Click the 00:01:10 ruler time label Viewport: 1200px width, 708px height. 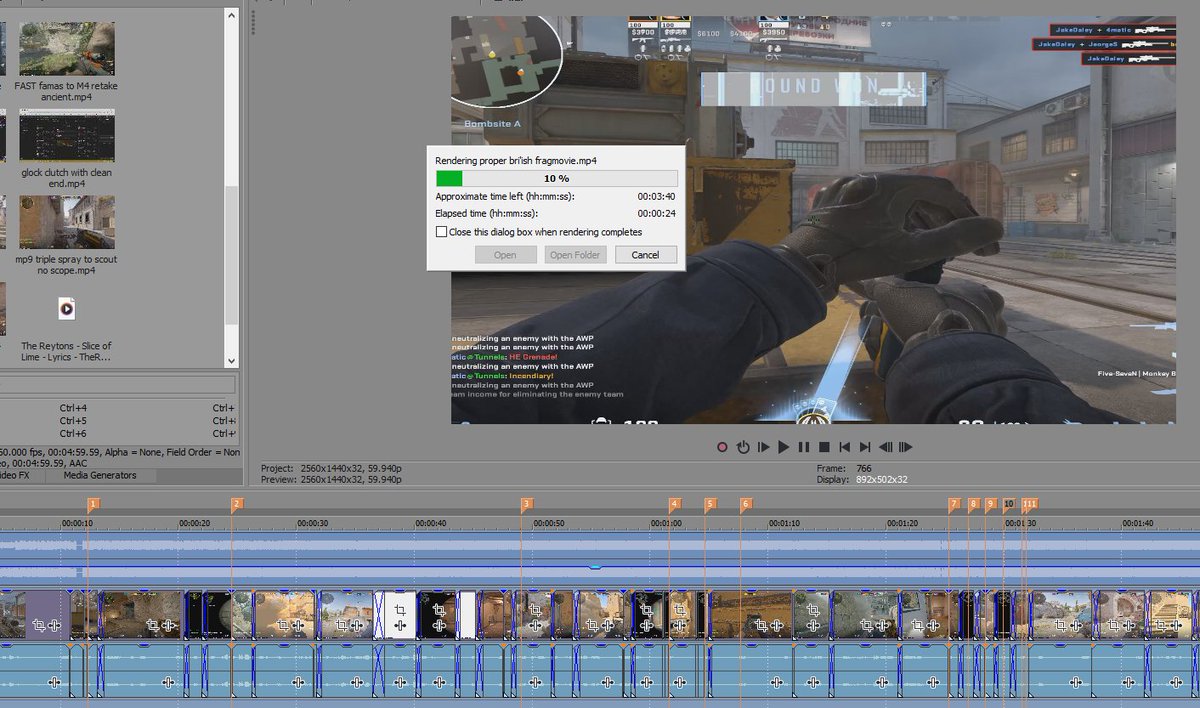tap(785, 523)
